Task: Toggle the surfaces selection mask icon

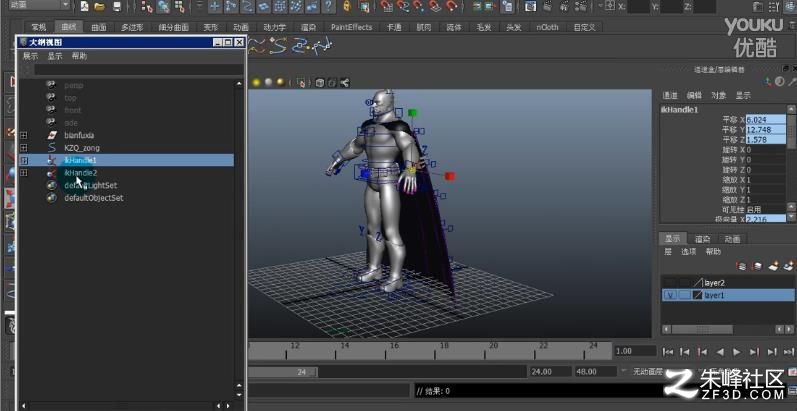Action: 263,6
